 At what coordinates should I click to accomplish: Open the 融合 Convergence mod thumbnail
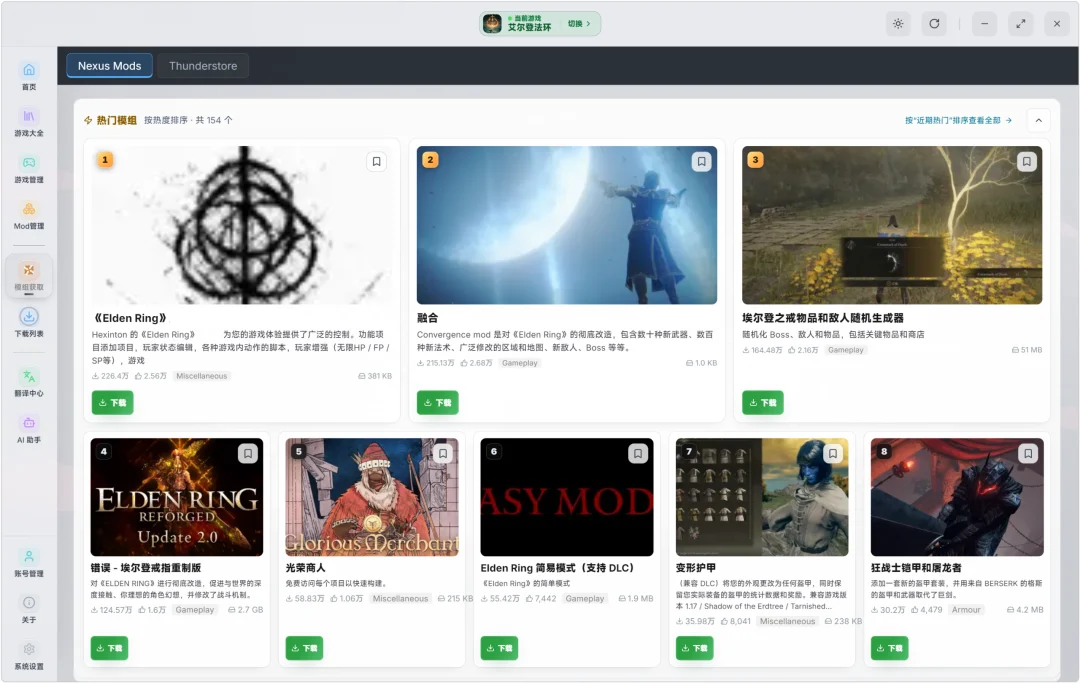coord(567,225)
